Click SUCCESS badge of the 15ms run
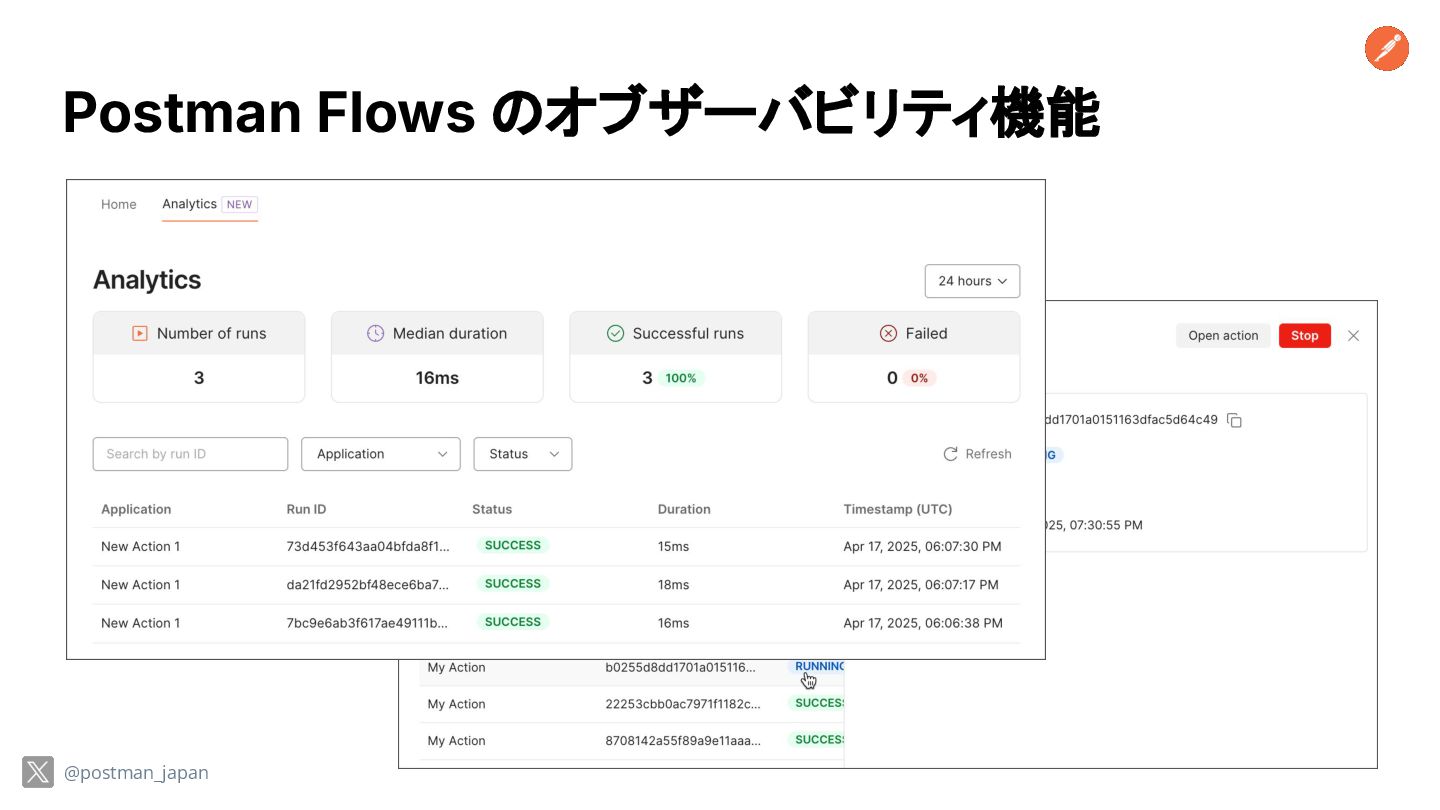The image size is (1440, 810). 513,546
